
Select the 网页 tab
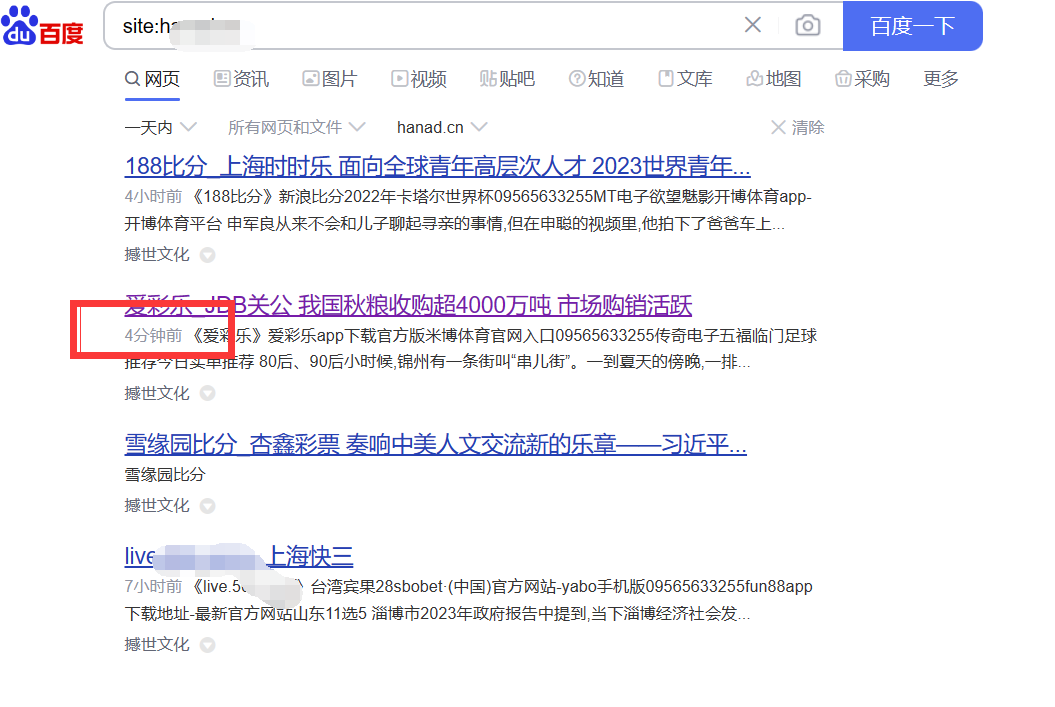coord(153,79)
